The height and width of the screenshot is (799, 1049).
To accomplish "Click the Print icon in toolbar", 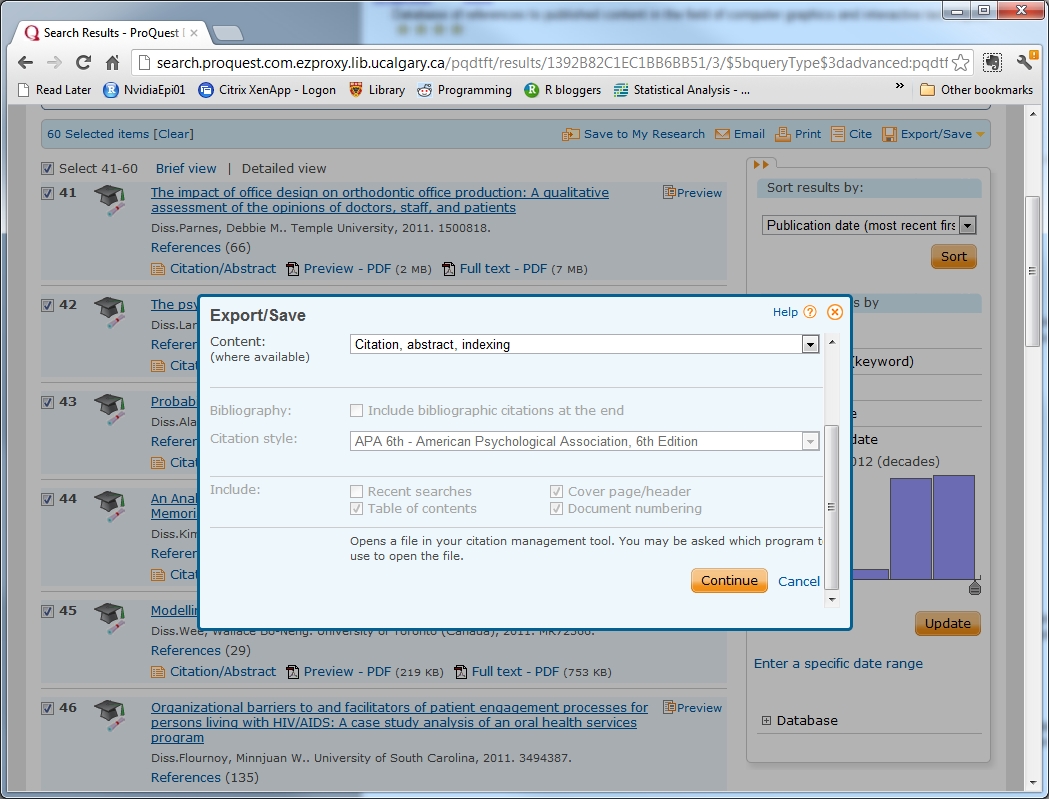I will 783,134.
